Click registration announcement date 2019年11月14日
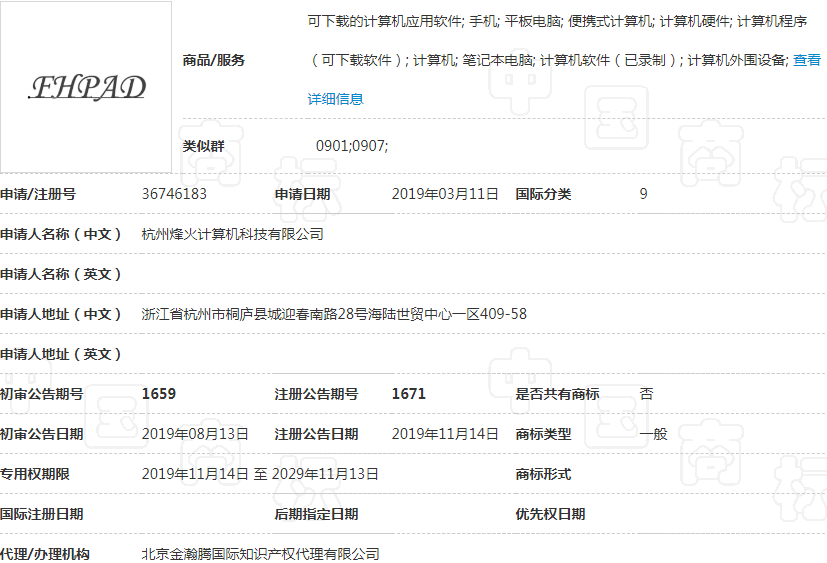Screen dimensions: 827x563 445,434
